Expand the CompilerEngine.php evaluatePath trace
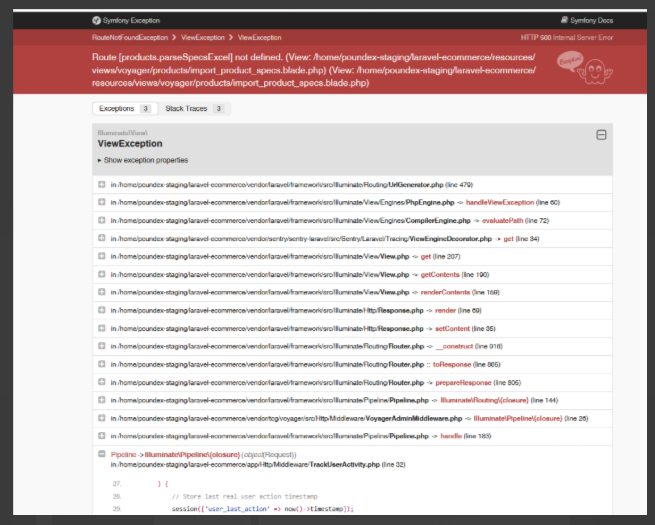Image resolution: width=655 pixels, height=525 pixels. tap(102, 220)
